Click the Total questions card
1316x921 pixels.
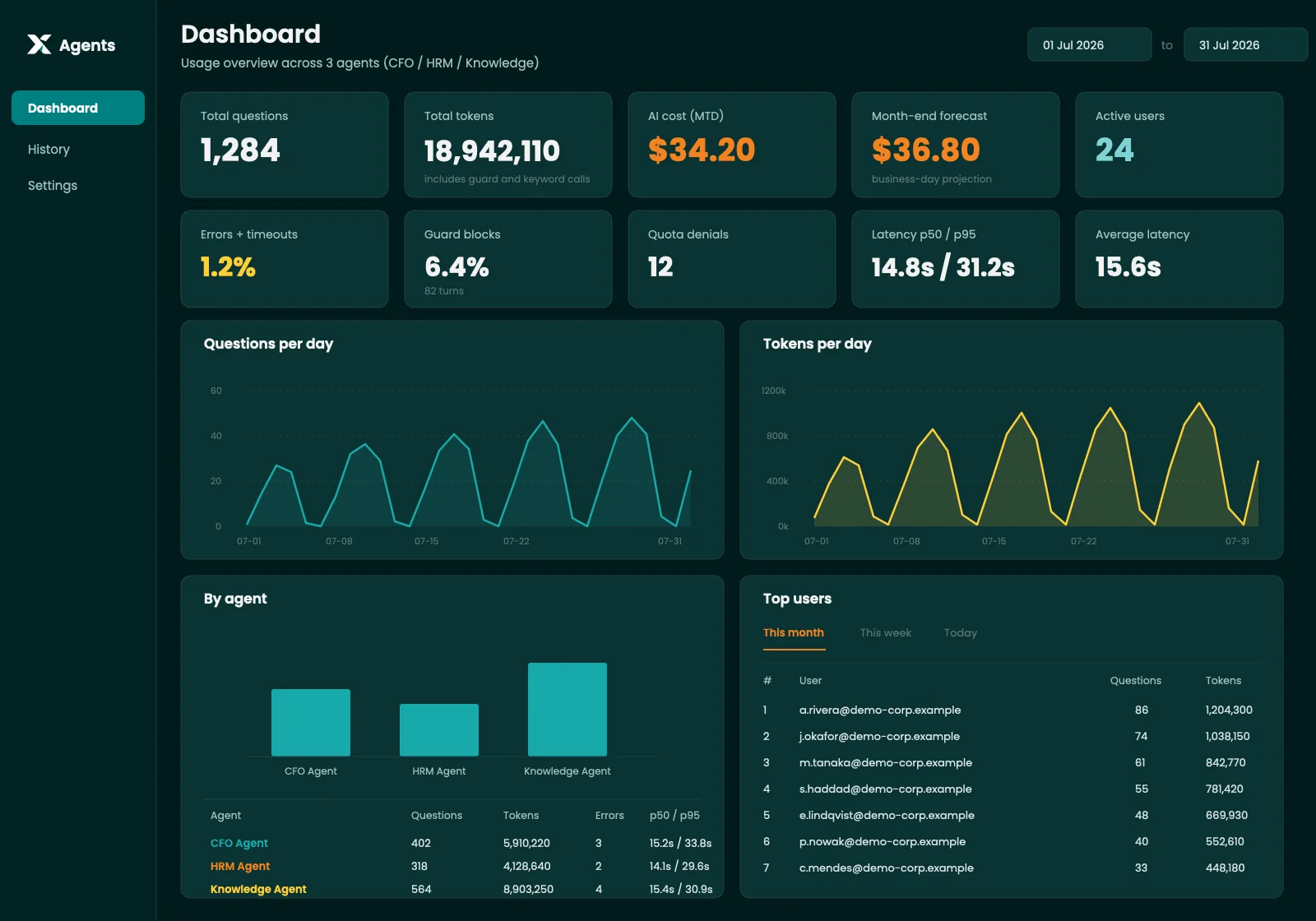[x=285, y=145]
